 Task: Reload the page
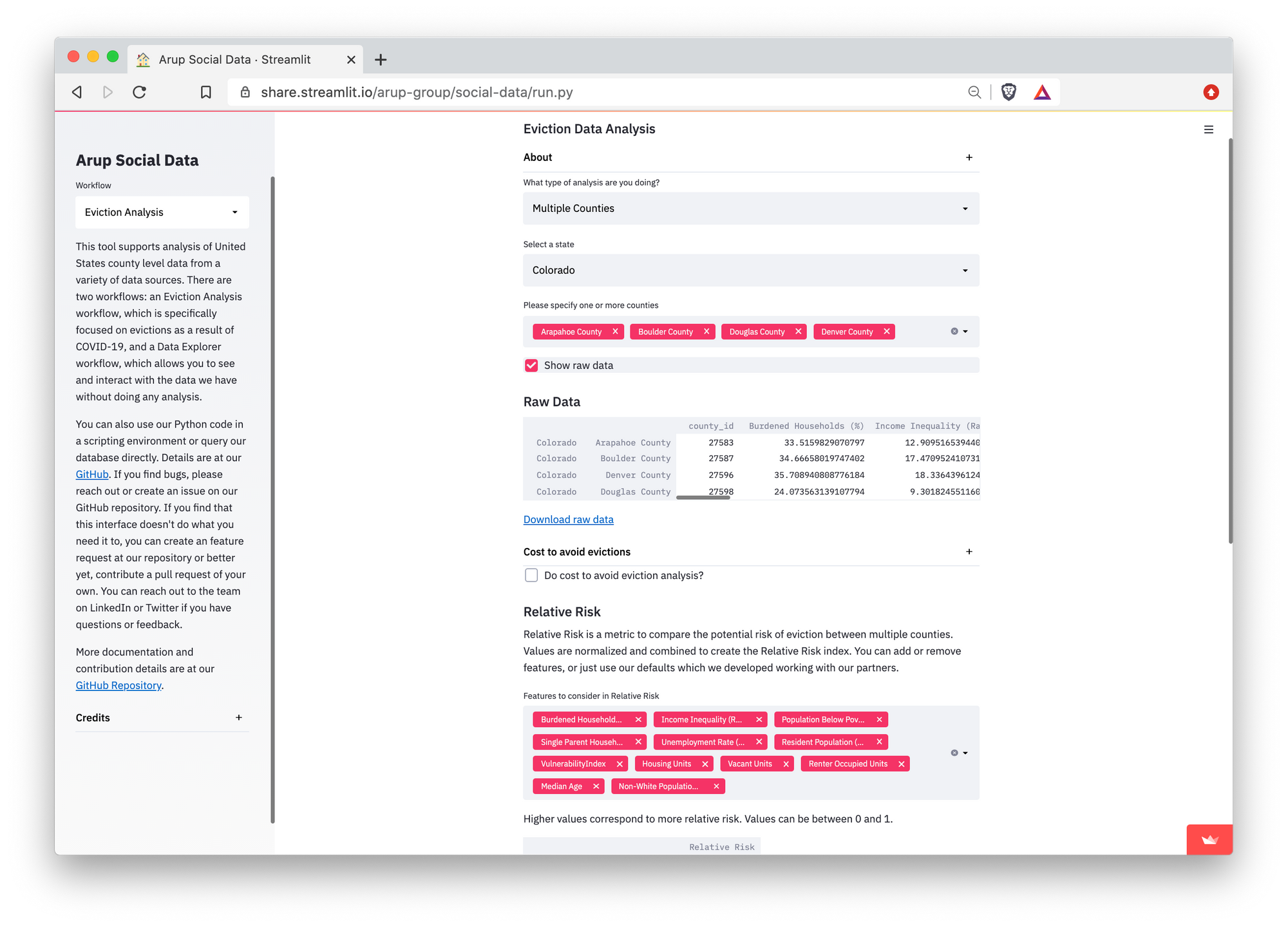pos(139,92)
